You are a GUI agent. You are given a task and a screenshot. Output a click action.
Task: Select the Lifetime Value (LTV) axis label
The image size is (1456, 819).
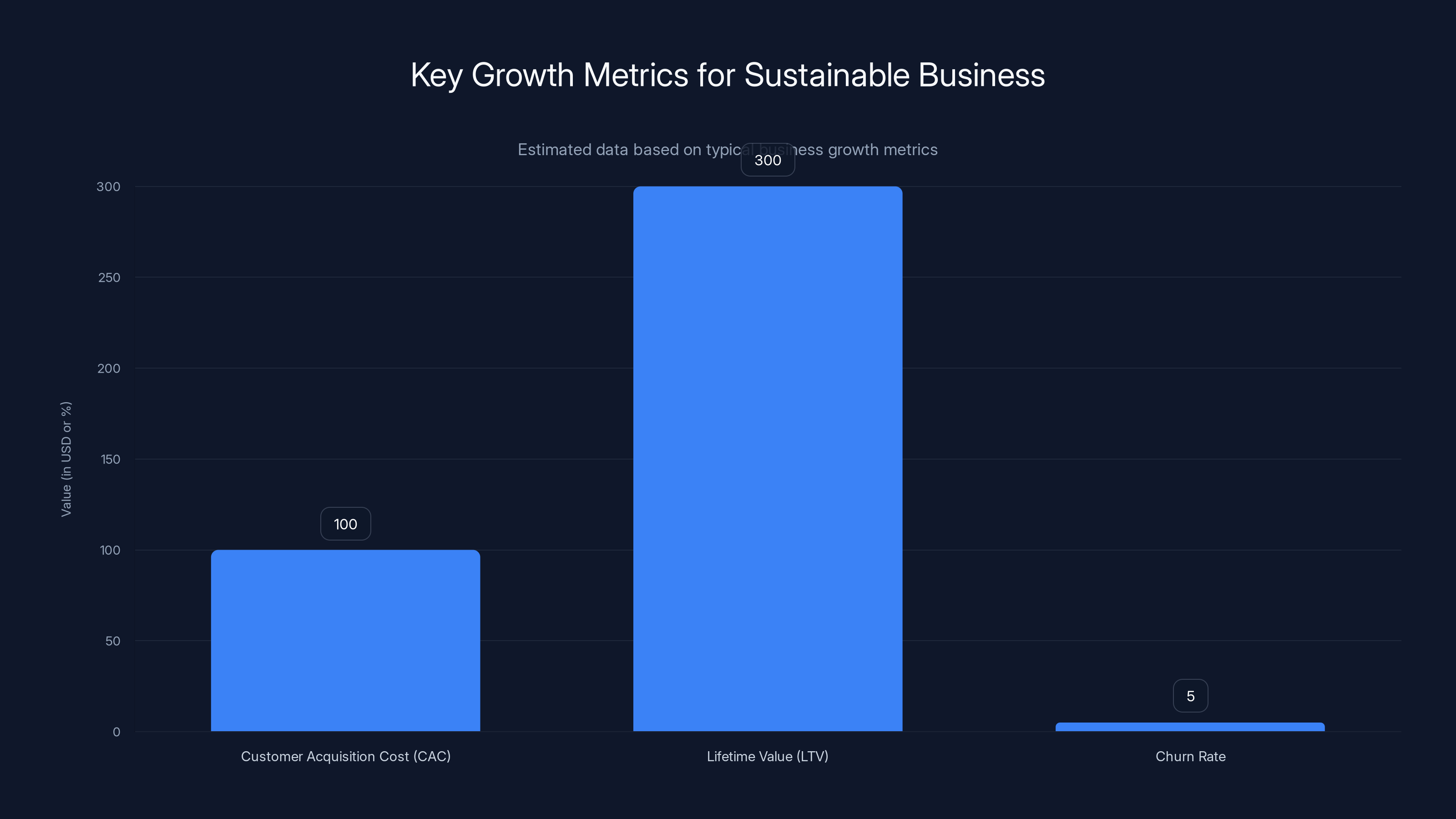(x=768, y=756)
